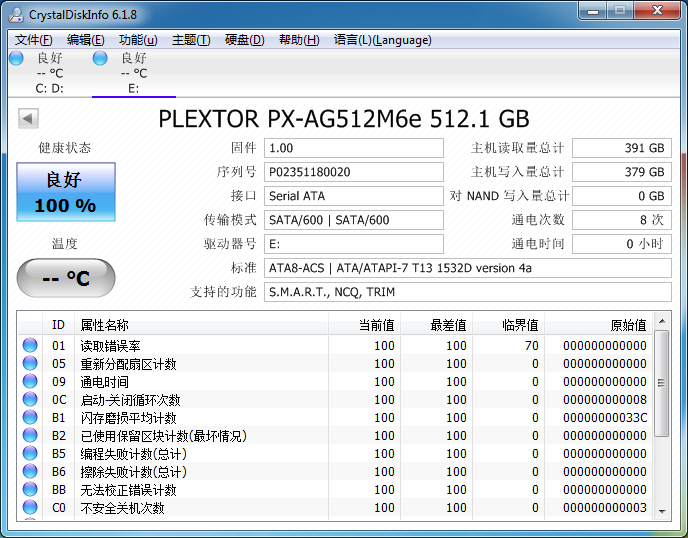Select the E: disk status orb
This screenshot has height=538, width=688.
click(100, 59)
